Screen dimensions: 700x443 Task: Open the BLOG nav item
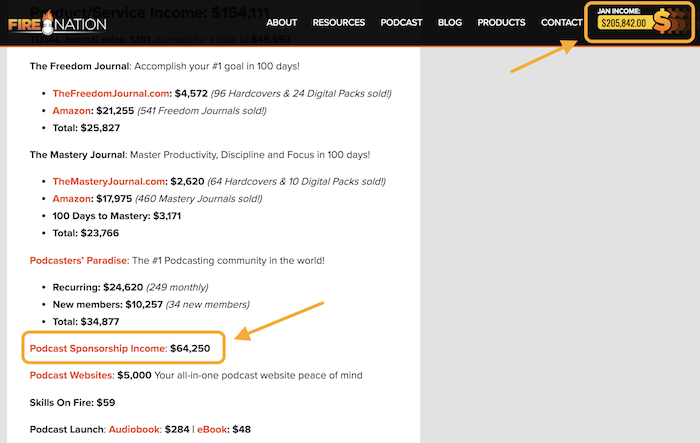[450, 22]
